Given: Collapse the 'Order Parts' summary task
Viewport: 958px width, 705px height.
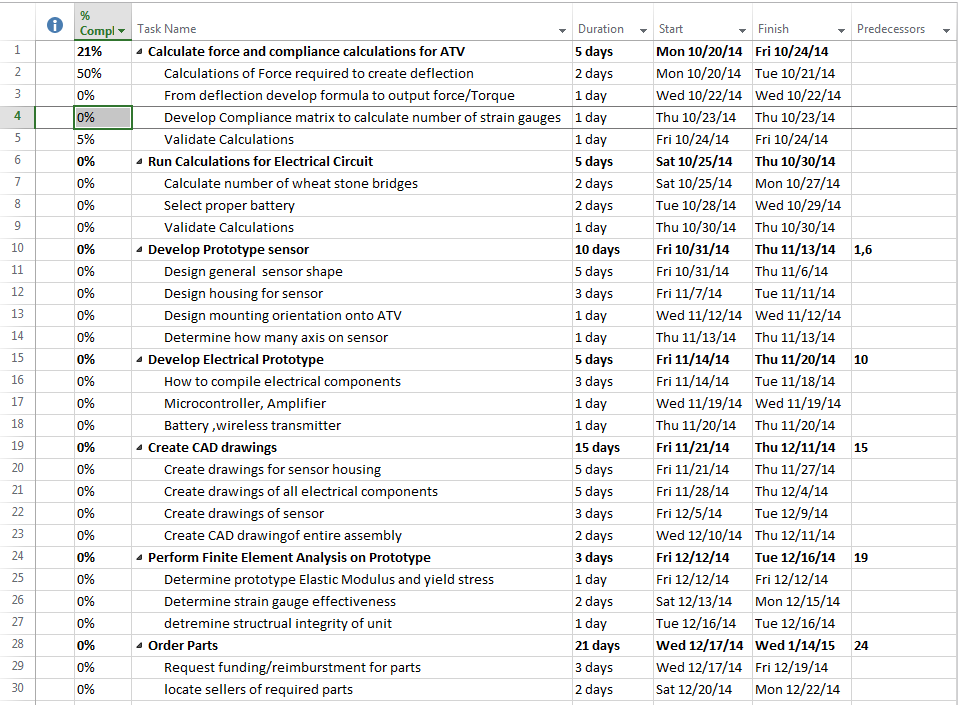Looking at the screenshot, I should [x=139, y=646].
